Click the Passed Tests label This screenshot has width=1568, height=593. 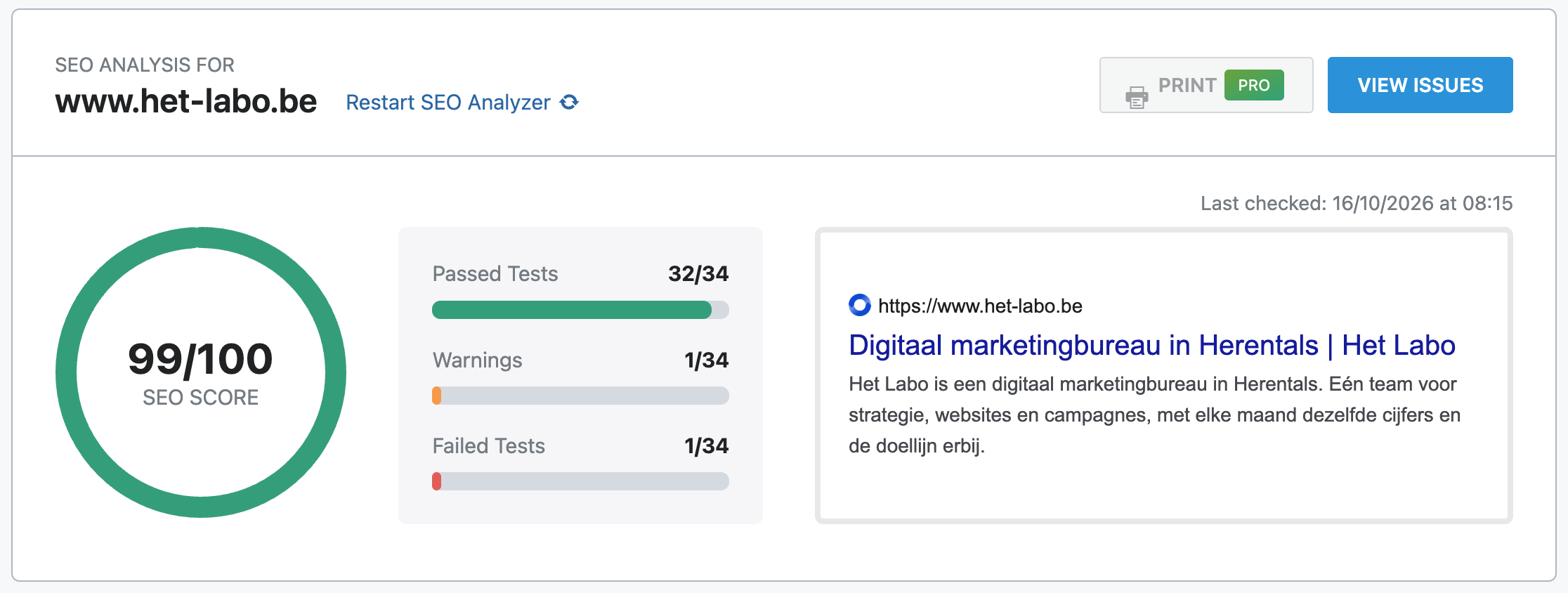tap(495, 274)
